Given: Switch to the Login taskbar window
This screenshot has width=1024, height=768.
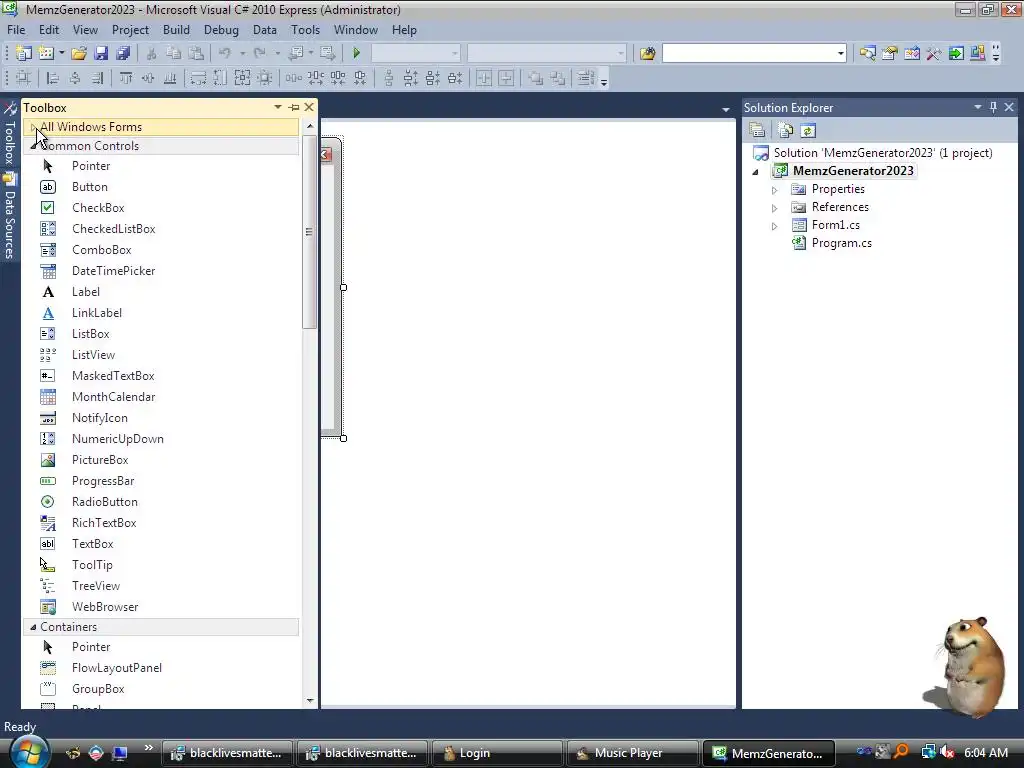Looking at the screenshot, I should (x=496, y=753).
